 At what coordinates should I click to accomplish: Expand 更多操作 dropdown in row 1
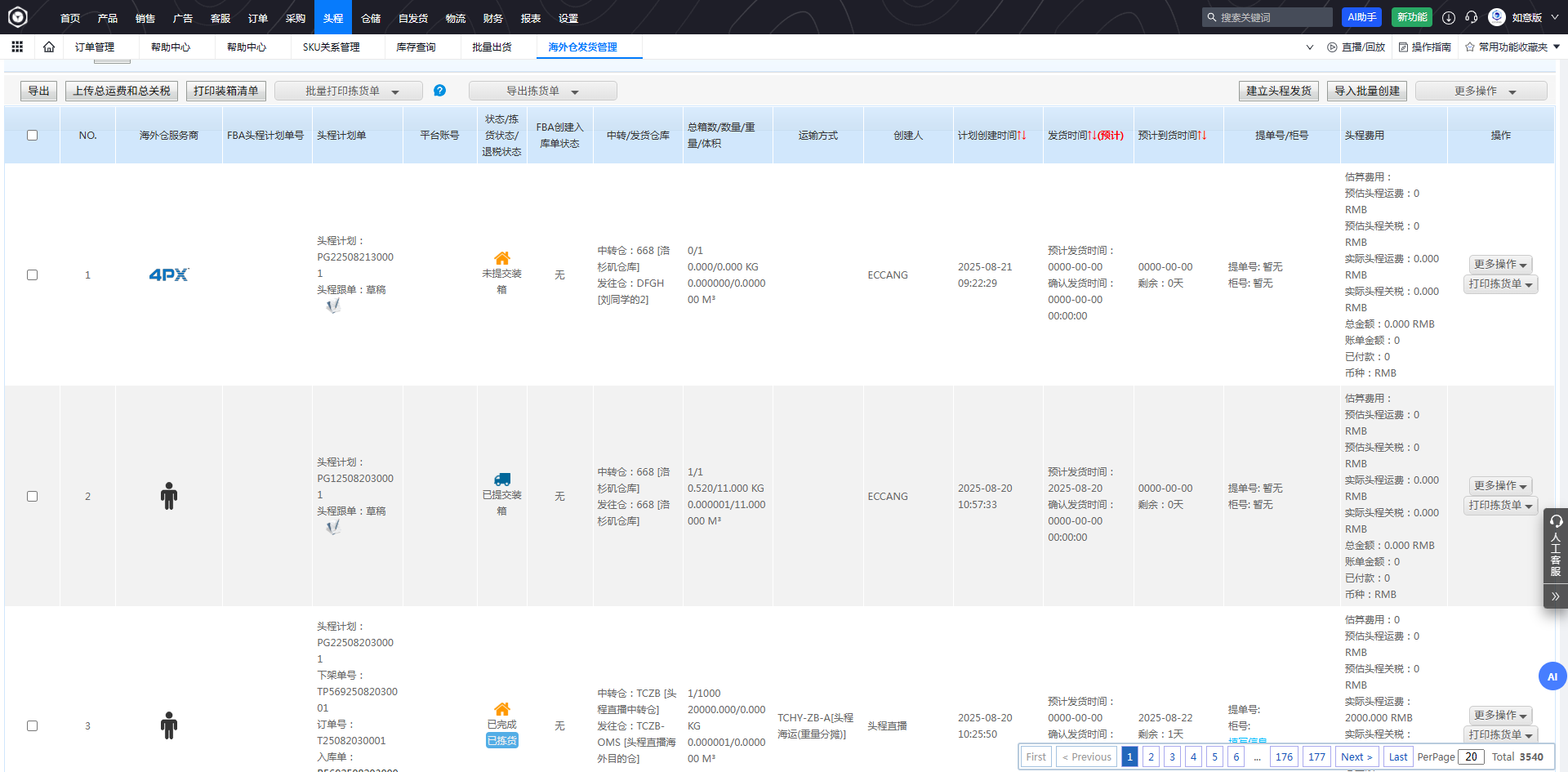tap(1500, 265)
